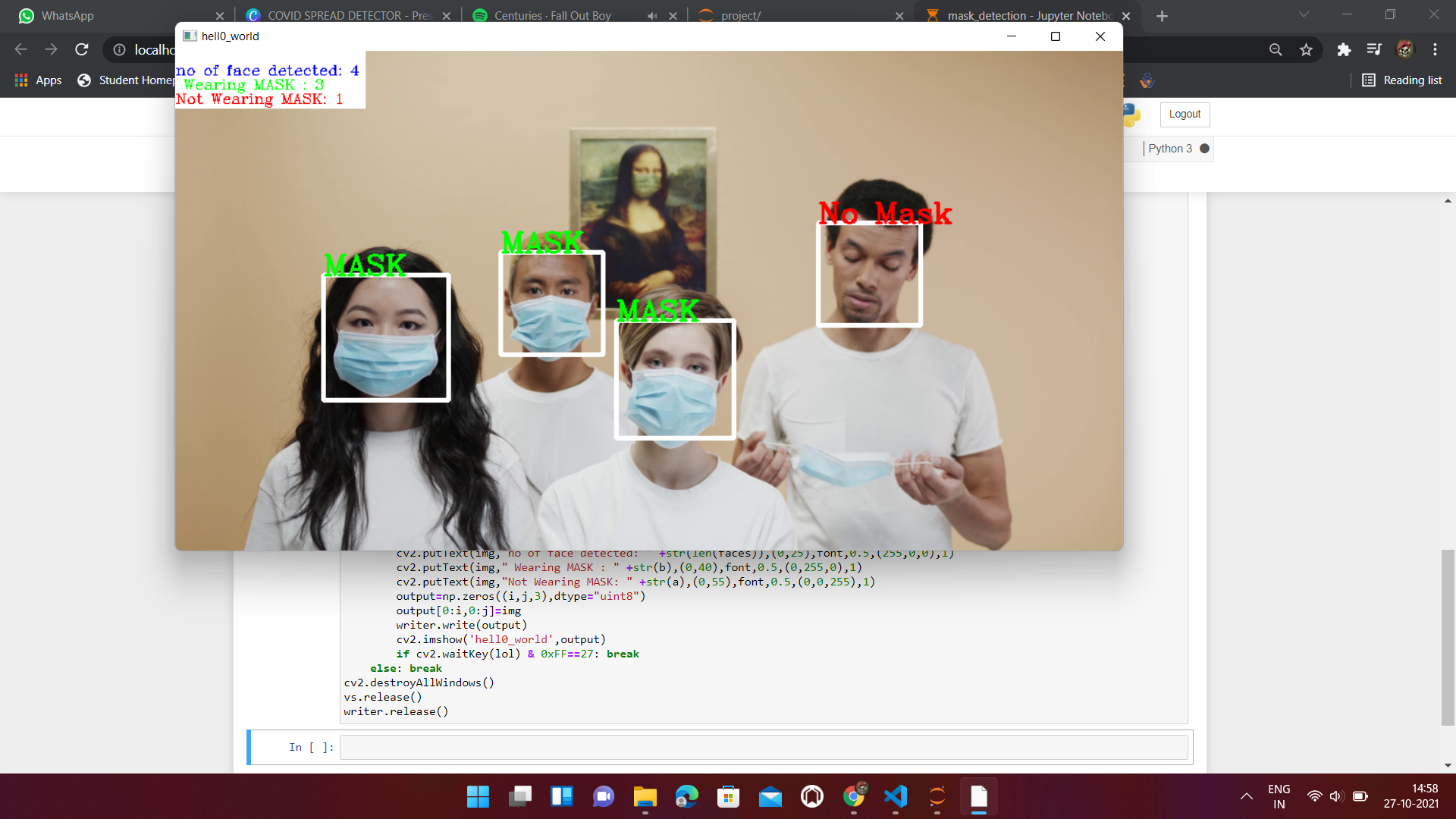Open the Apps grid shortcut
The height and width of the screenshot is (819, 1456).
[x=38, y=80]
